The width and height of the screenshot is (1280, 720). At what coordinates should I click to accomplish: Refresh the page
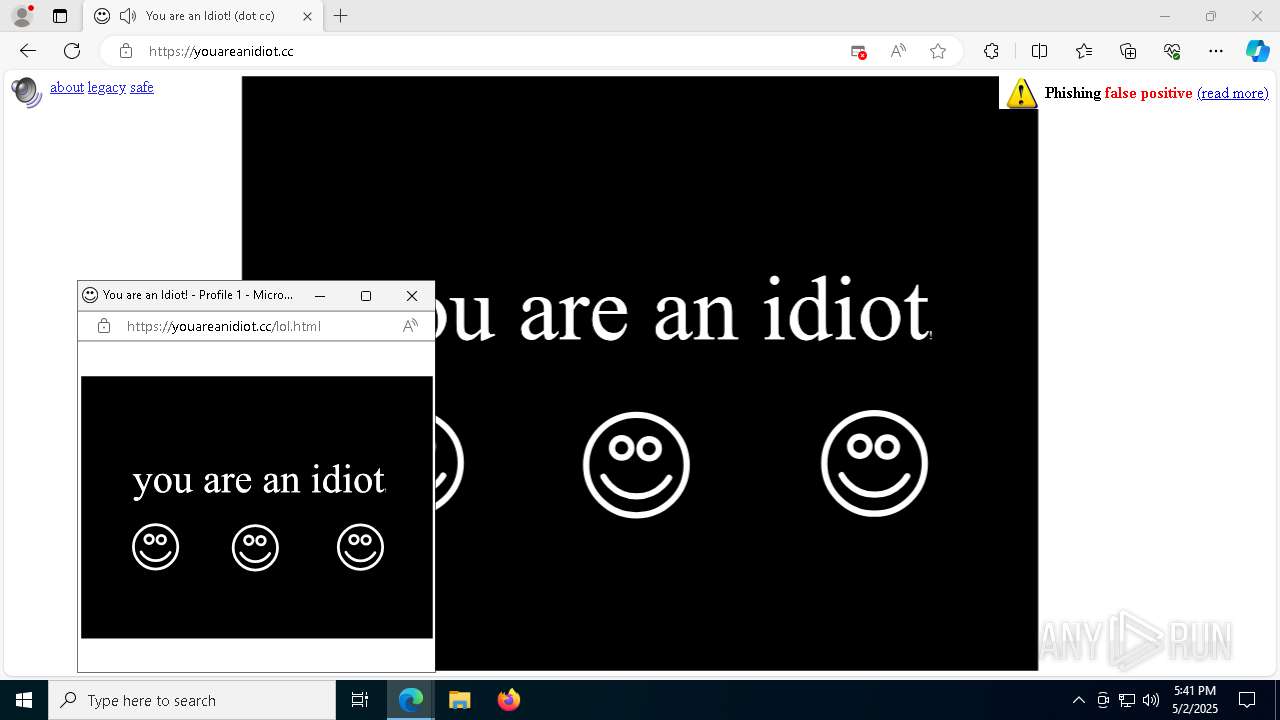pyautogui.click(x=72, y=51)
